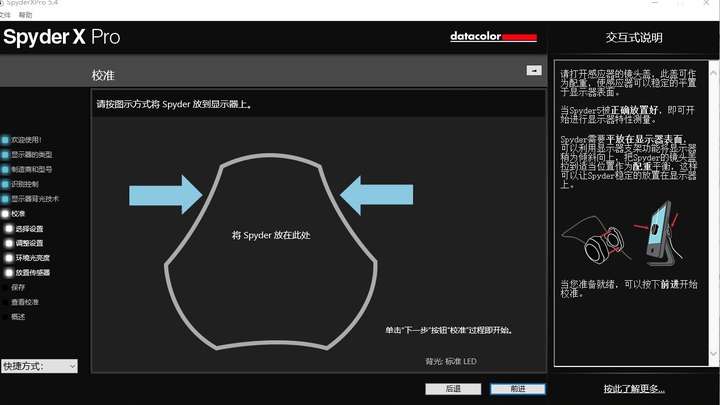This screenshot has width=720, height=405.
Task: Open the 文件 menu
Action: [x=5, y=15]
